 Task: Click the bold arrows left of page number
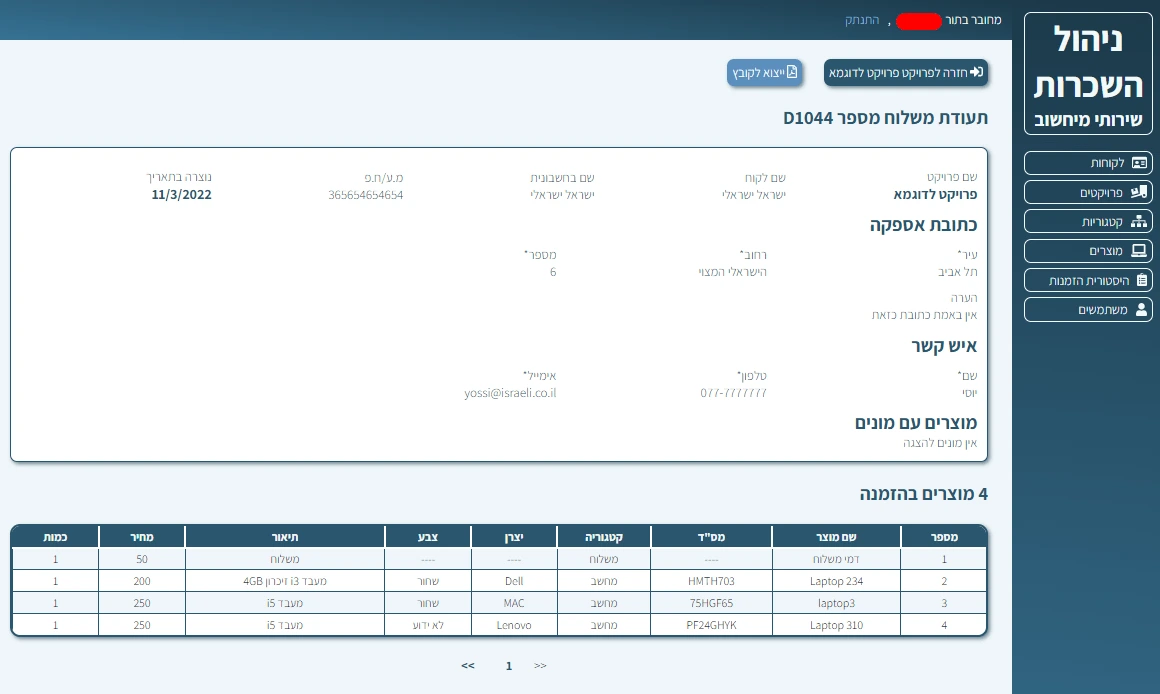(x=467, y=665)
